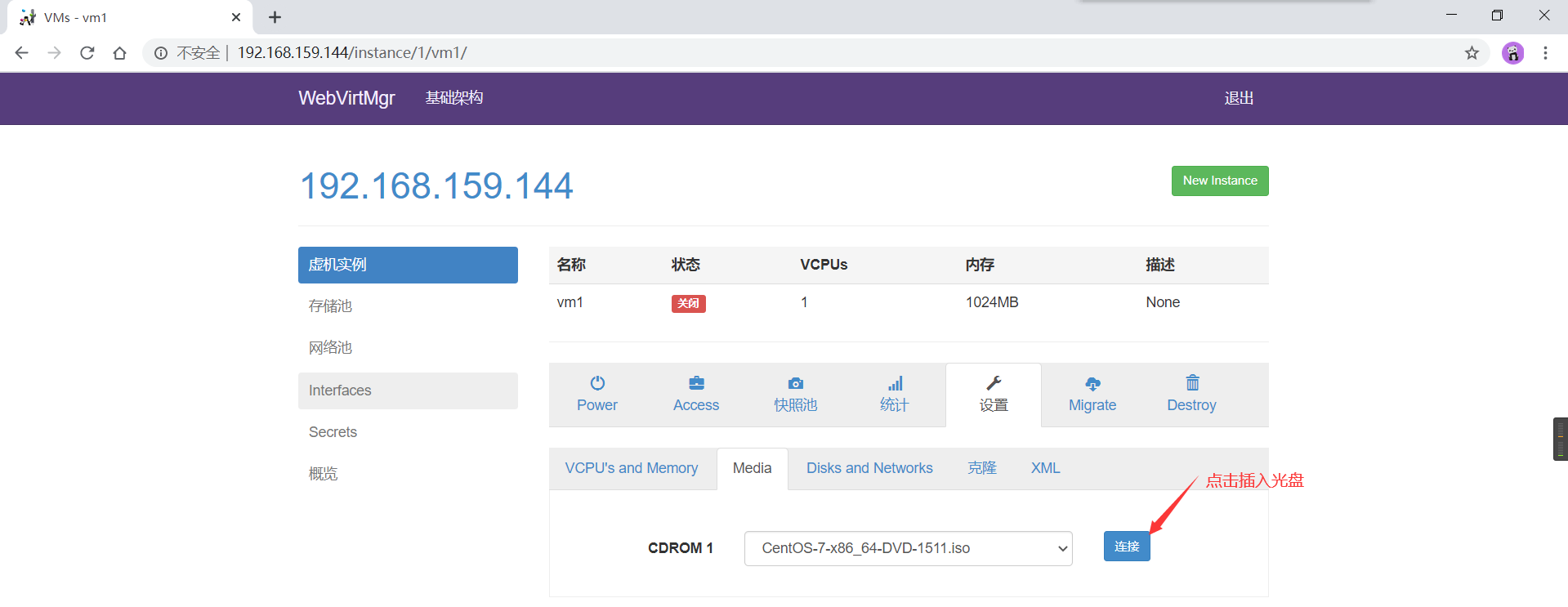Click the 关闭 status badge
1568x607 pixels.
(689, 303)
